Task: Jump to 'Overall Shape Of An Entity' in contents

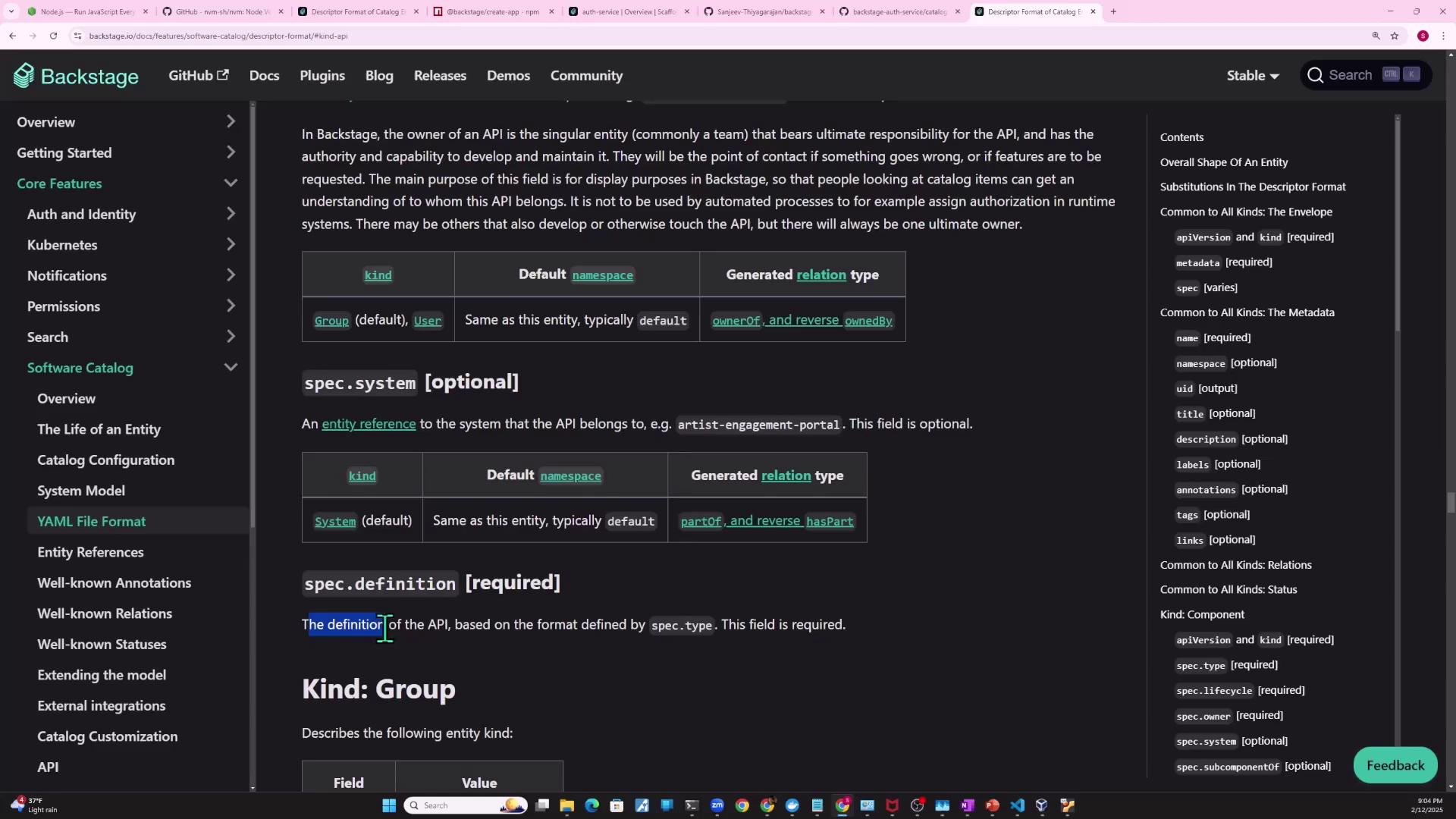Action: [x=1224, y=162]
